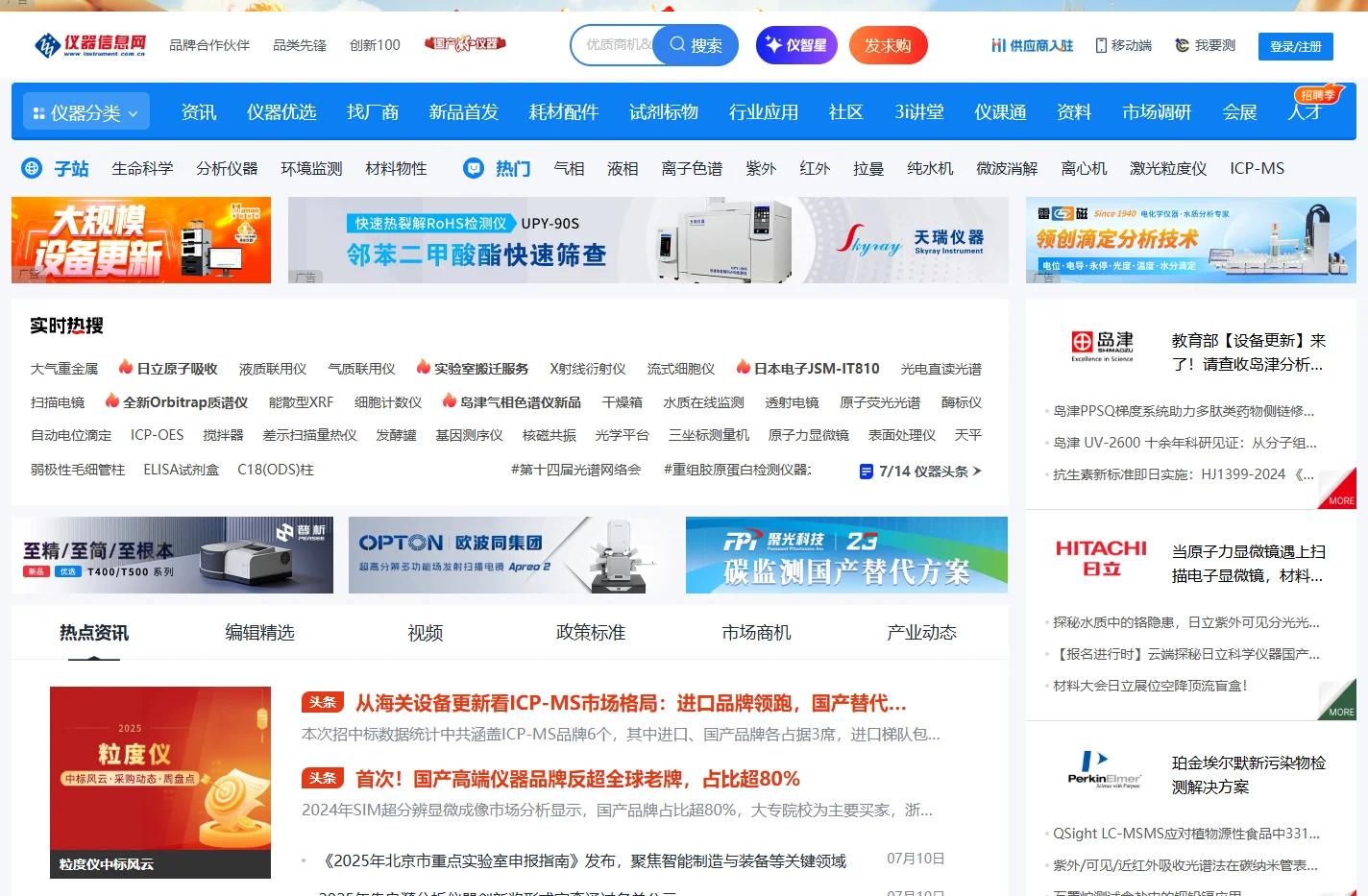Open 激光粒度仪 hot keyword link

click(1168, 168)
